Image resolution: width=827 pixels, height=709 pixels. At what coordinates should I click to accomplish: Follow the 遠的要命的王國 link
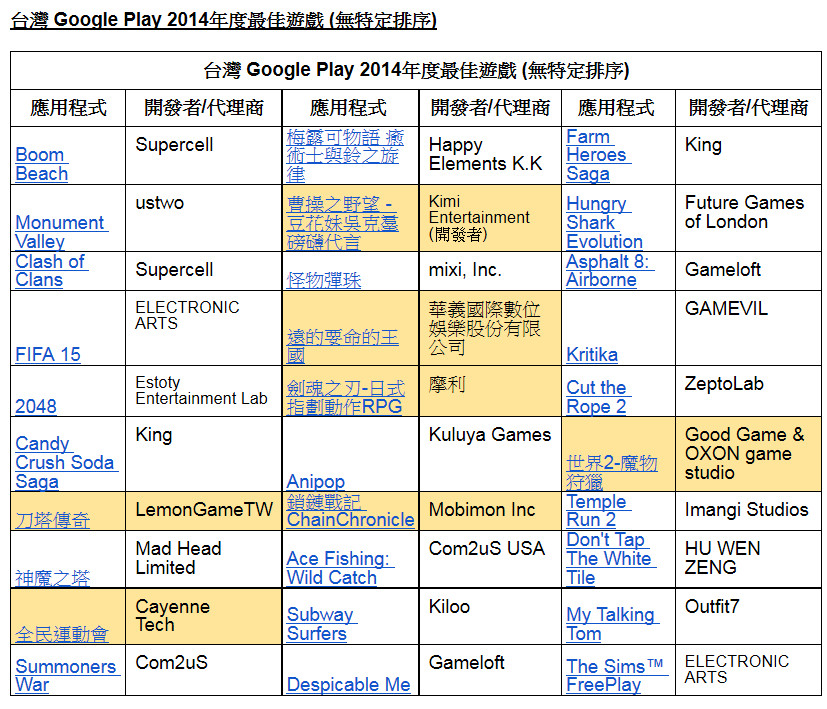coord(343,346)
